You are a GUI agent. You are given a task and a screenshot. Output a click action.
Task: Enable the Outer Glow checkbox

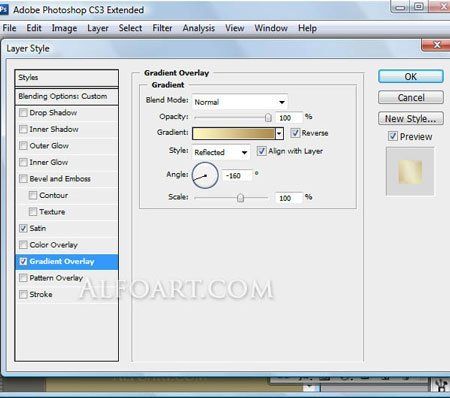[x=23, y=146]
